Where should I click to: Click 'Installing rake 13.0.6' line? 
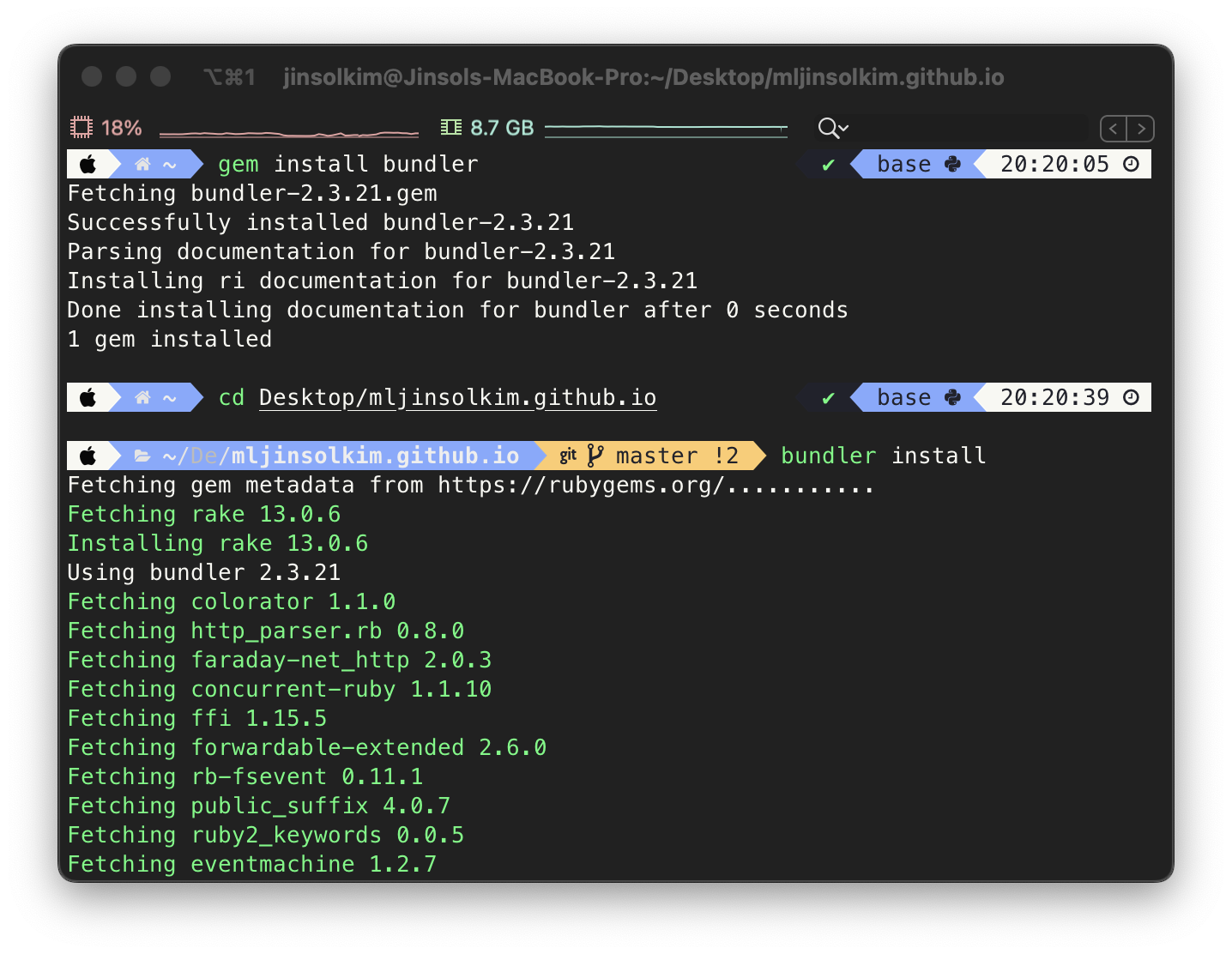[218, 544]
